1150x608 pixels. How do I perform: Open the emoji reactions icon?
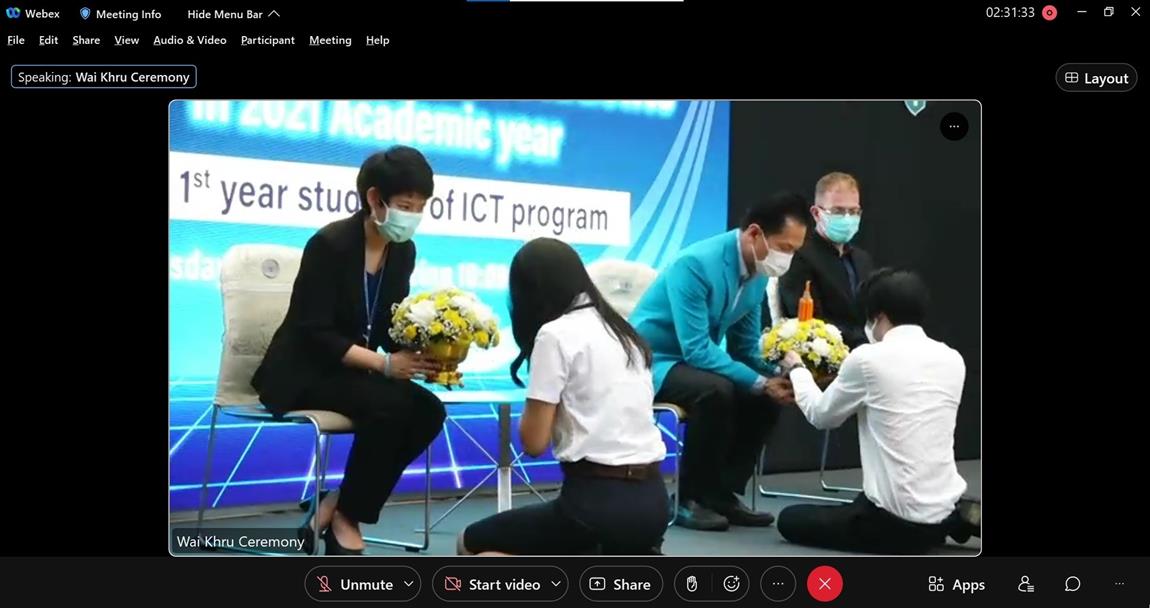pyautogui.click(x=731, y=584)
